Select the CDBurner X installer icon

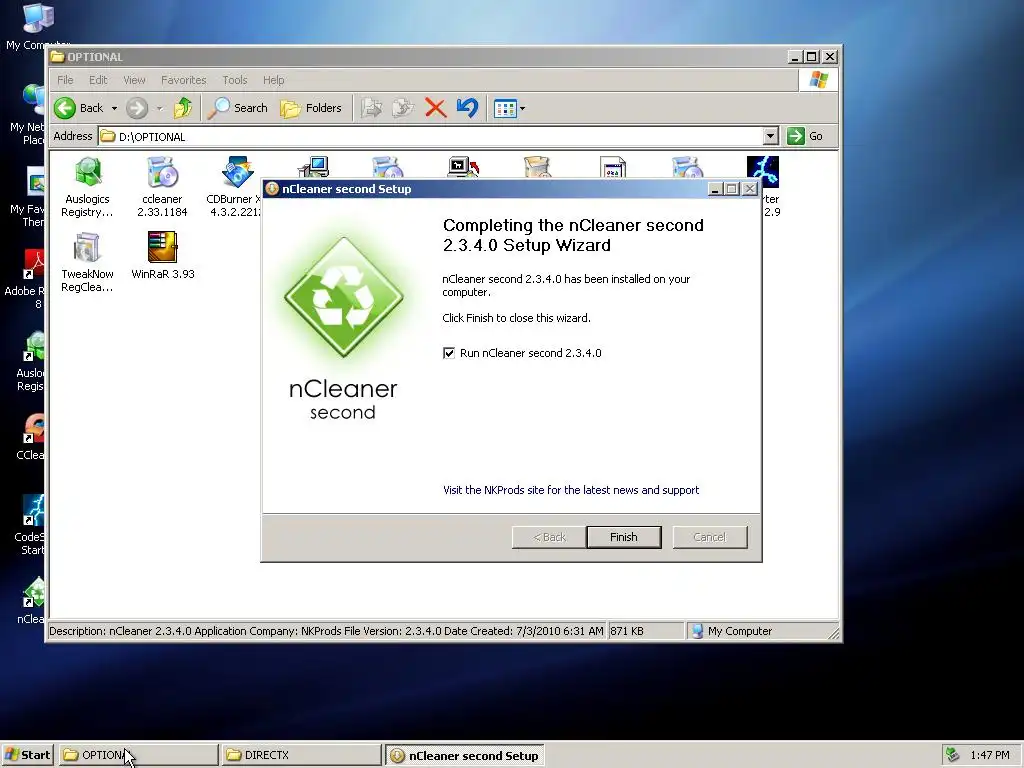(237, 172)
